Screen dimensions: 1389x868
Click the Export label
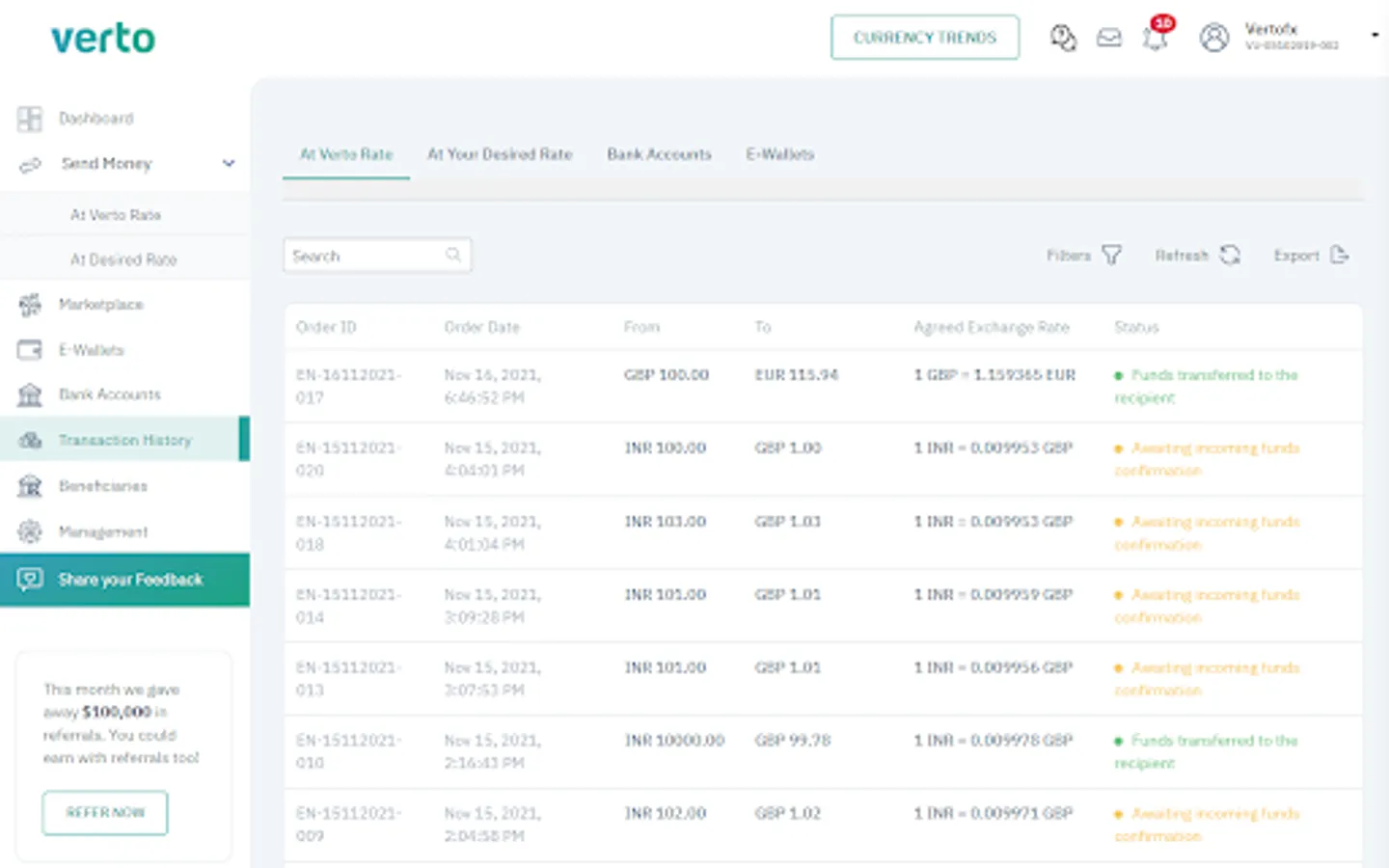click(1296, 256)
